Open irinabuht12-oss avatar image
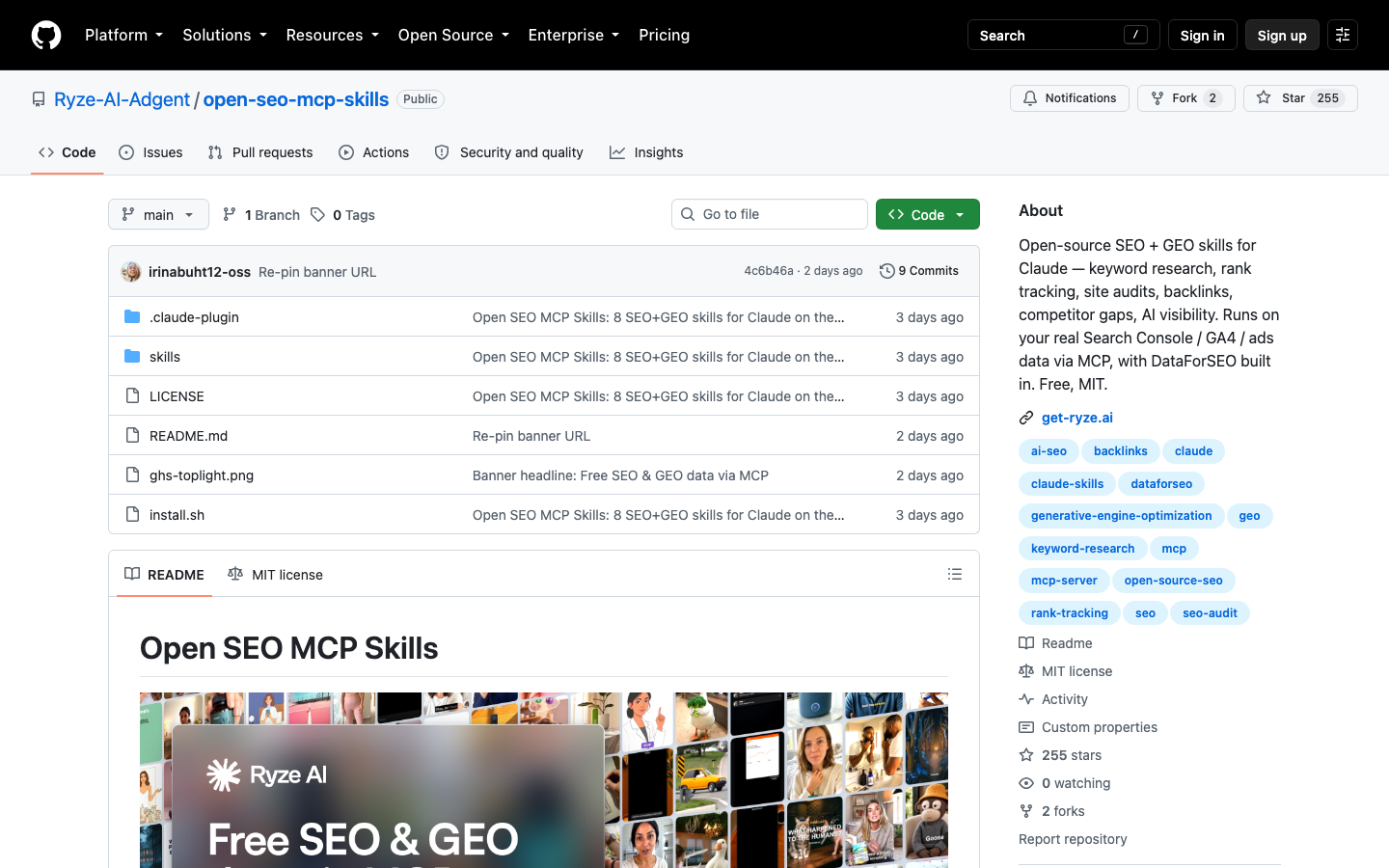This screenshot has height=868, width=1389. coord(131,272)
